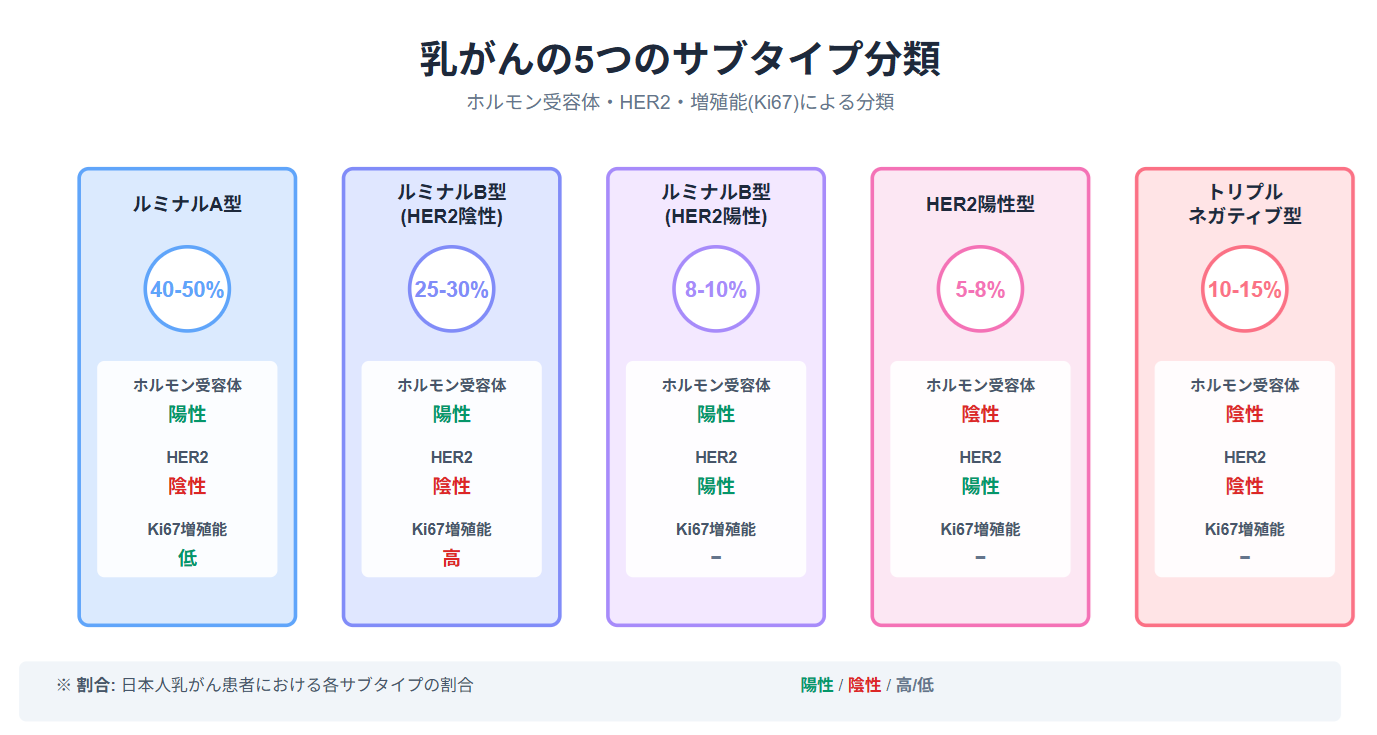Click the green 陽性 legend label

pos(817,685)
